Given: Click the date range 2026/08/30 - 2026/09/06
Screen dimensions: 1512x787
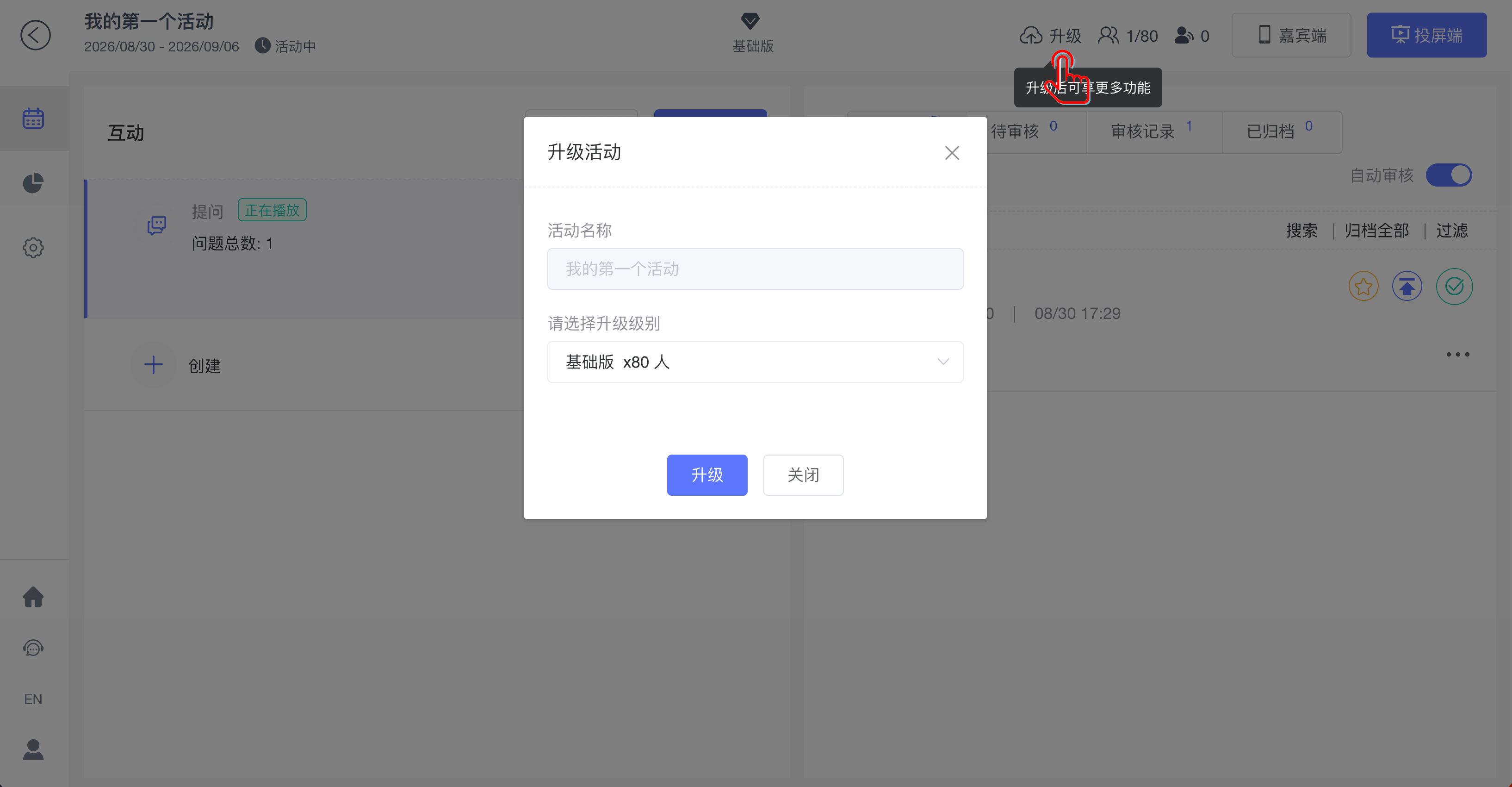Looking at the screenshot, I should 161,46.
